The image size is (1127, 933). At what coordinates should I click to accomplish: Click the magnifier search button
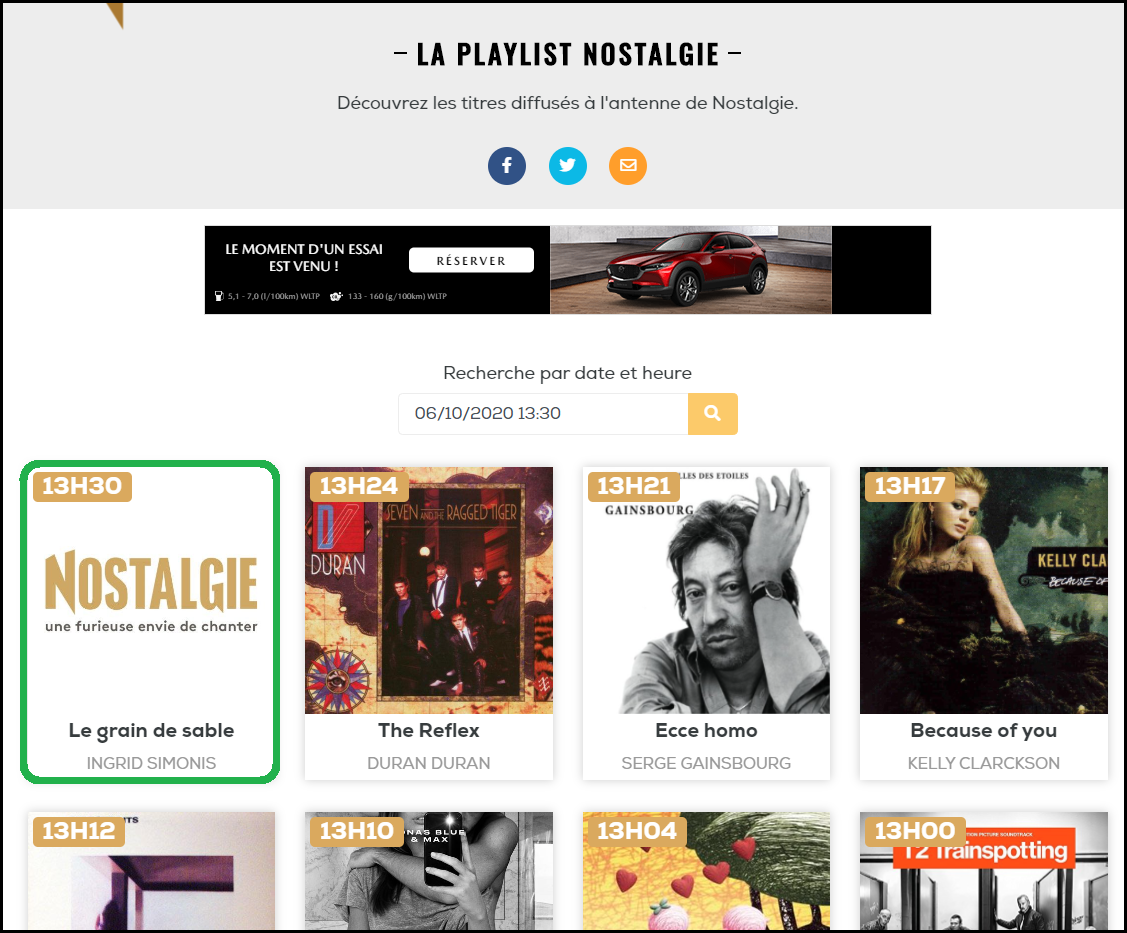(712, 413)
